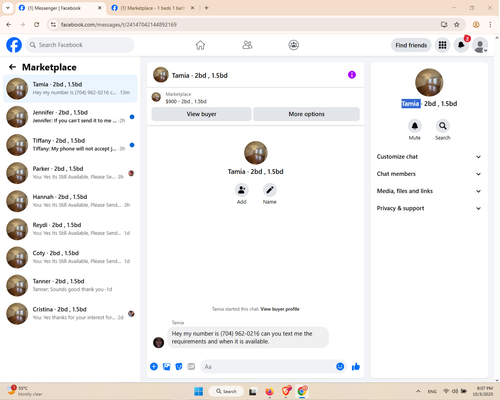500x400 pixels.
Task: Open the Tiffany conversation
Action: (70, 145)
